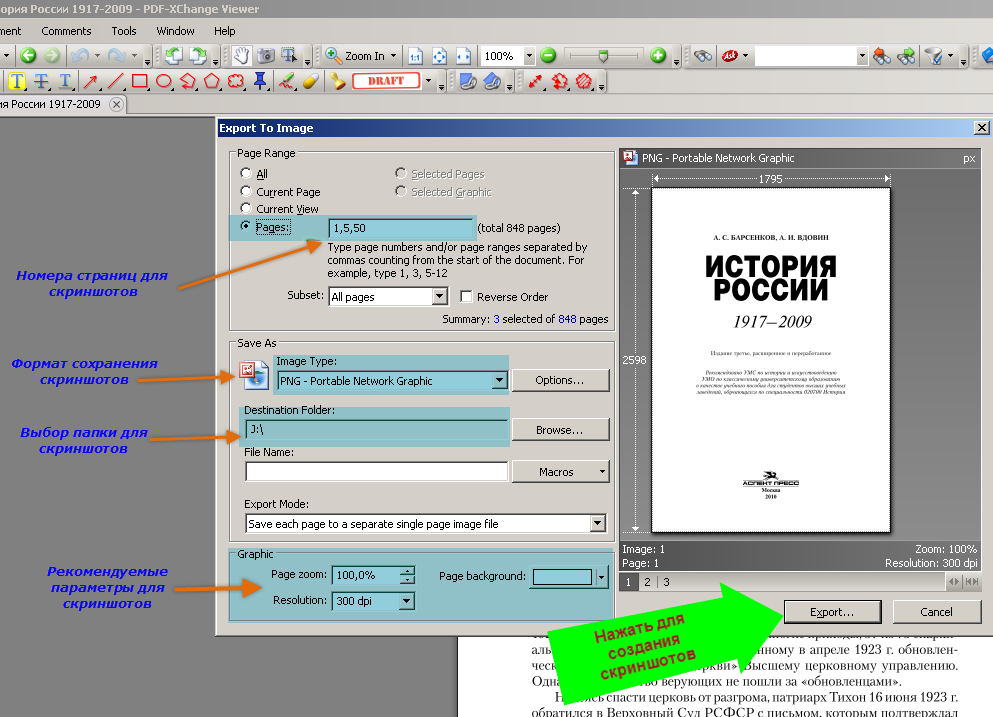Select the Pages radio button
This screenshot has width=993, height=717.
coord(246,225)
